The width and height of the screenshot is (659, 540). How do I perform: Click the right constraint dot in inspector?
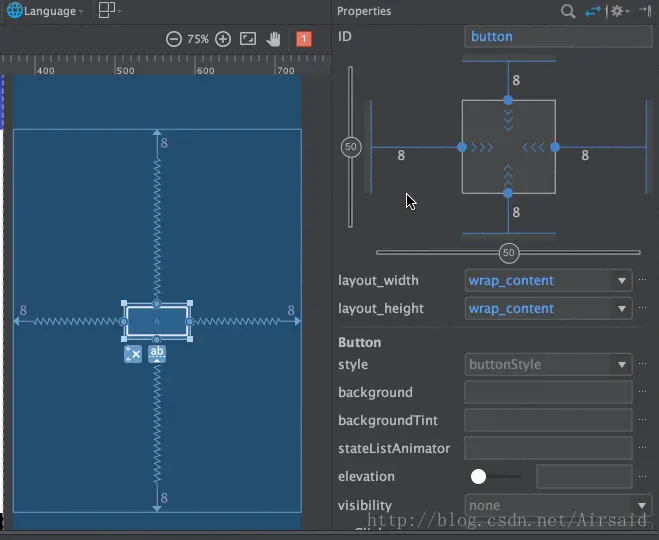[555, 147]
